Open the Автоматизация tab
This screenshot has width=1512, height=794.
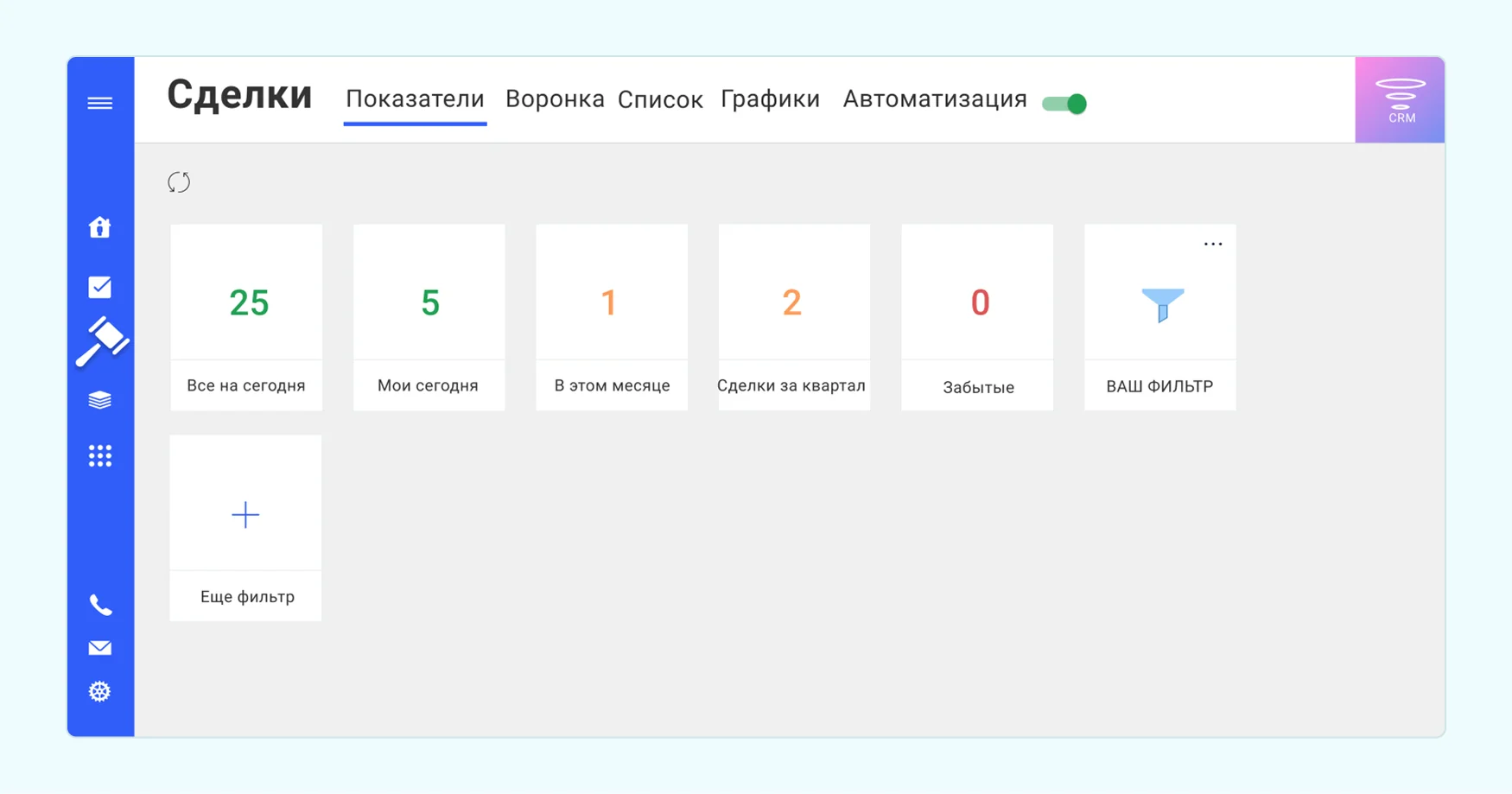(935, 99)
